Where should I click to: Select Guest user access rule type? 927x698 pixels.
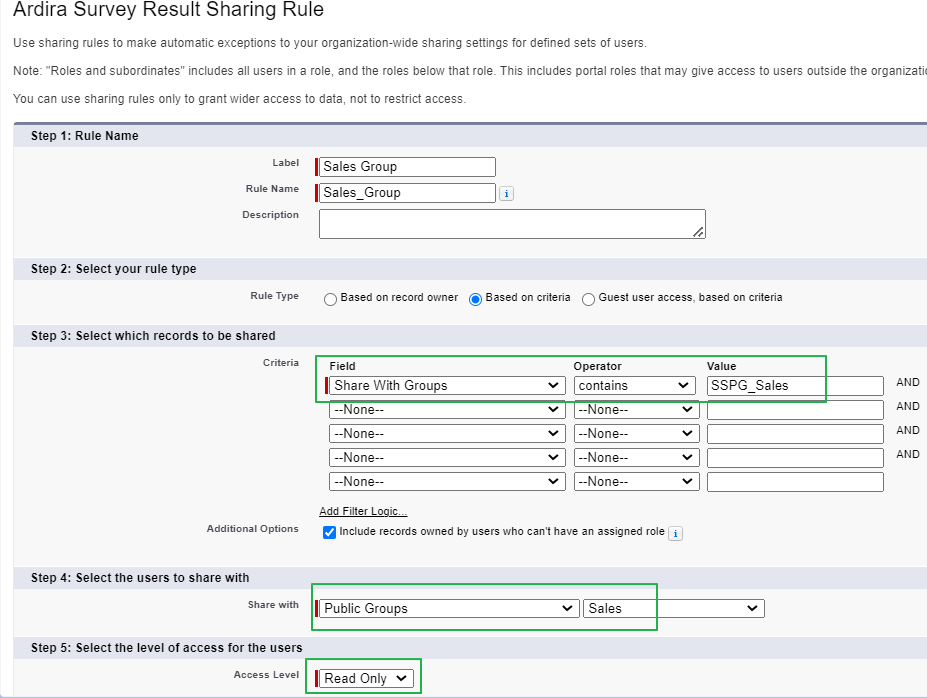point(588,299)
